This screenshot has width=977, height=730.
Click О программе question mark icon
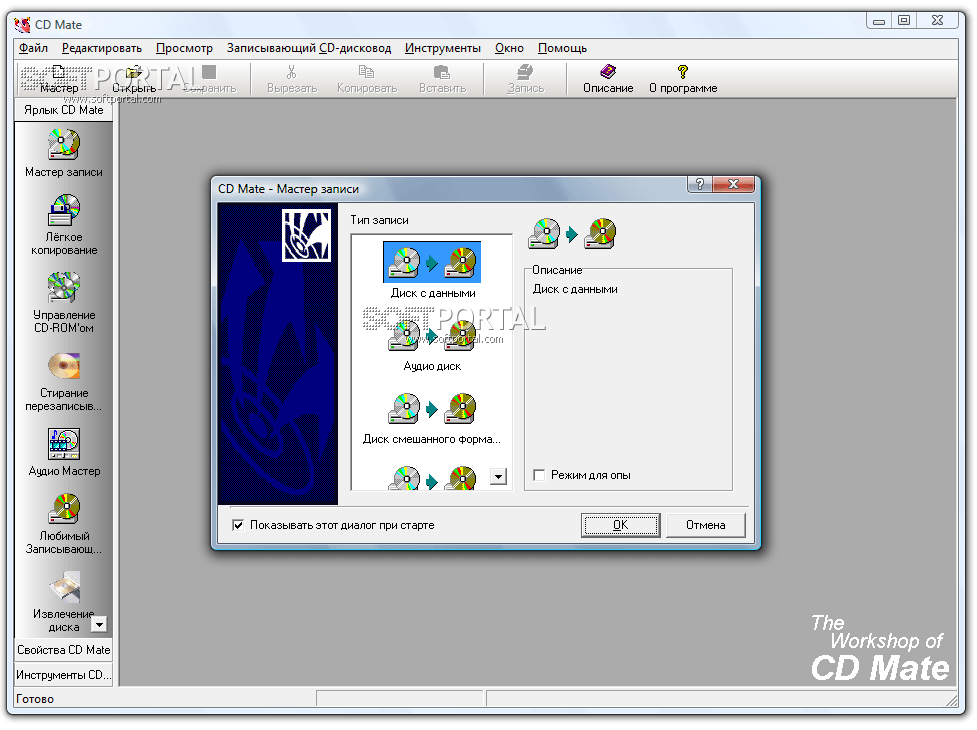(683, 72)
